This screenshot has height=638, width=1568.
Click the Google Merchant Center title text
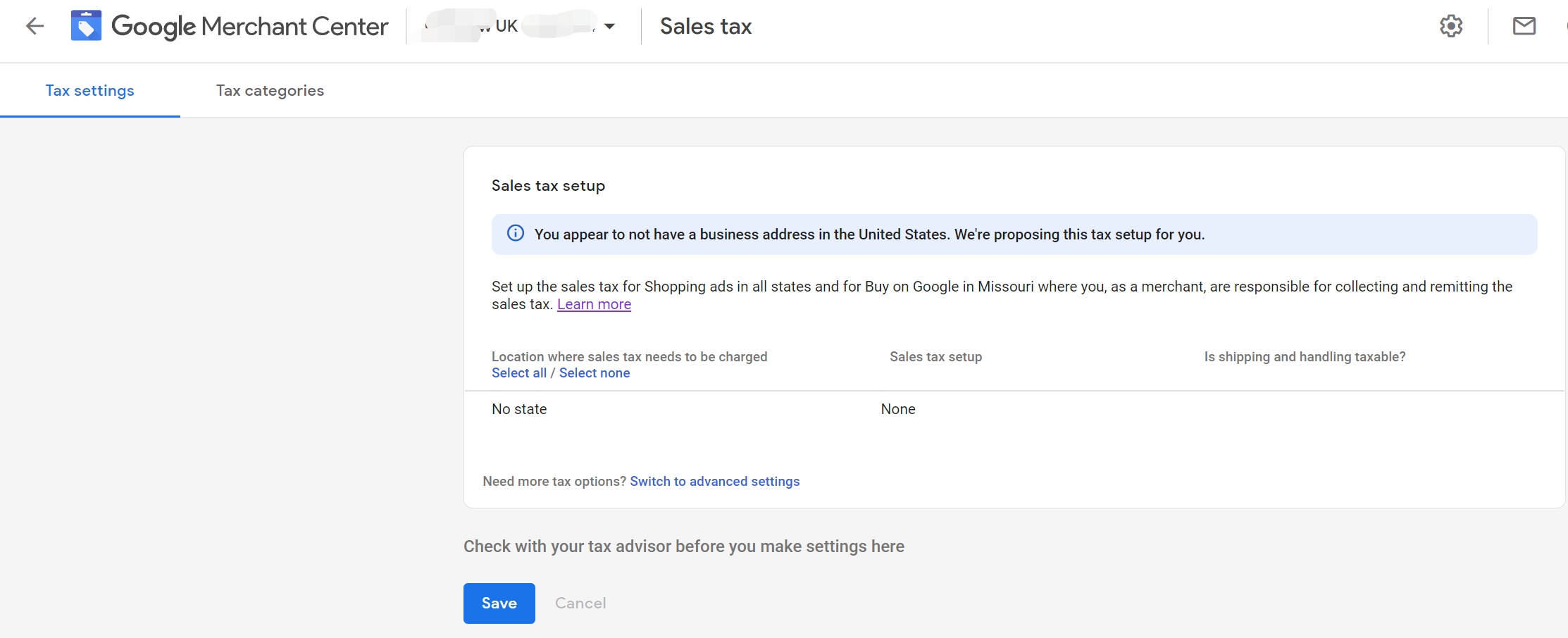(249, 27)
